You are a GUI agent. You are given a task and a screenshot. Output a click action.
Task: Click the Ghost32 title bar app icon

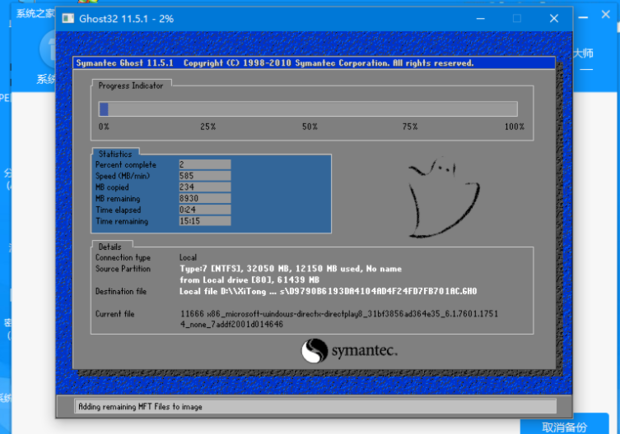point(68,19)
